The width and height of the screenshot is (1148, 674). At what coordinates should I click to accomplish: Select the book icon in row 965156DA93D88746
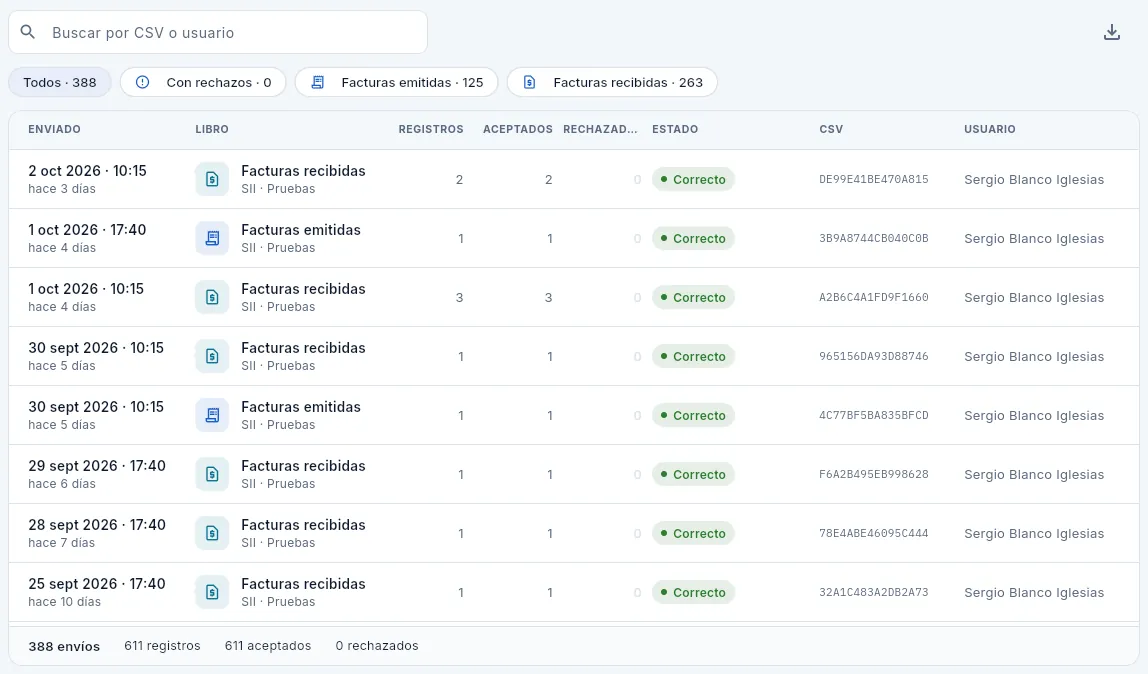[x=212, y=356]
